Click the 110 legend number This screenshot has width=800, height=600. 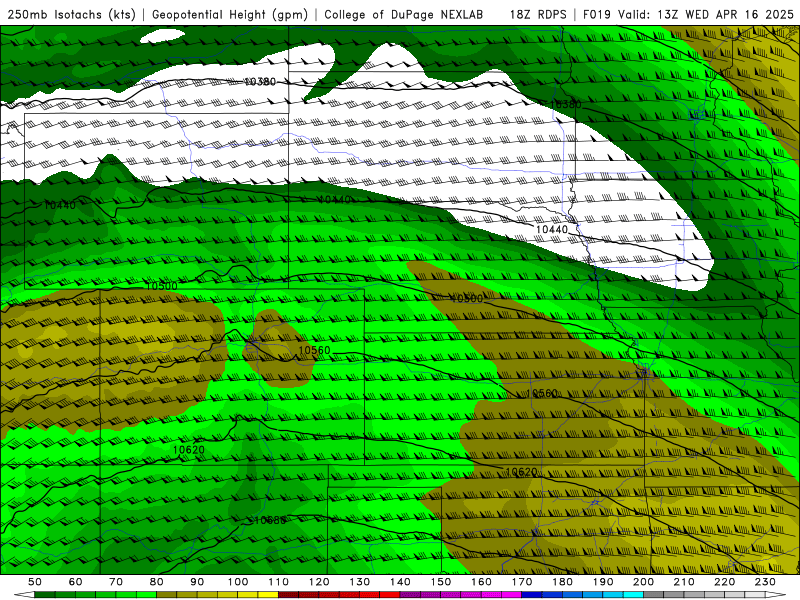(x=279, y=582)
